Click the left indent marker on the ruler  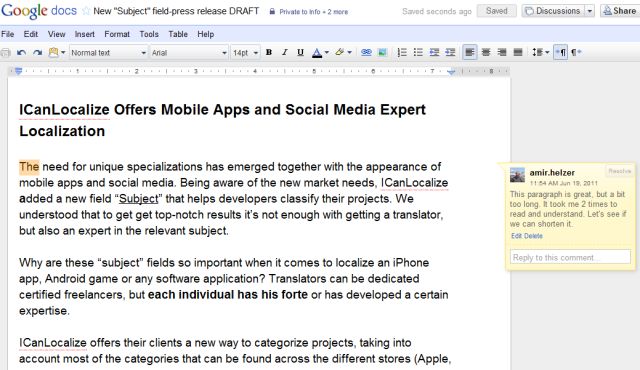(18, 71)
